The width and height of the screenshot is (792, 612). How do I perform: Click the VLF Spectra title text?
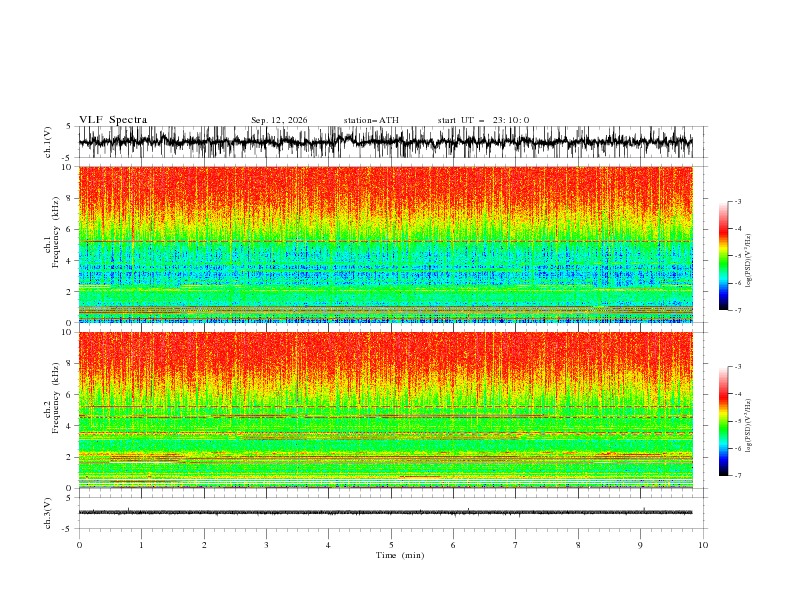[x=113, y=120]
